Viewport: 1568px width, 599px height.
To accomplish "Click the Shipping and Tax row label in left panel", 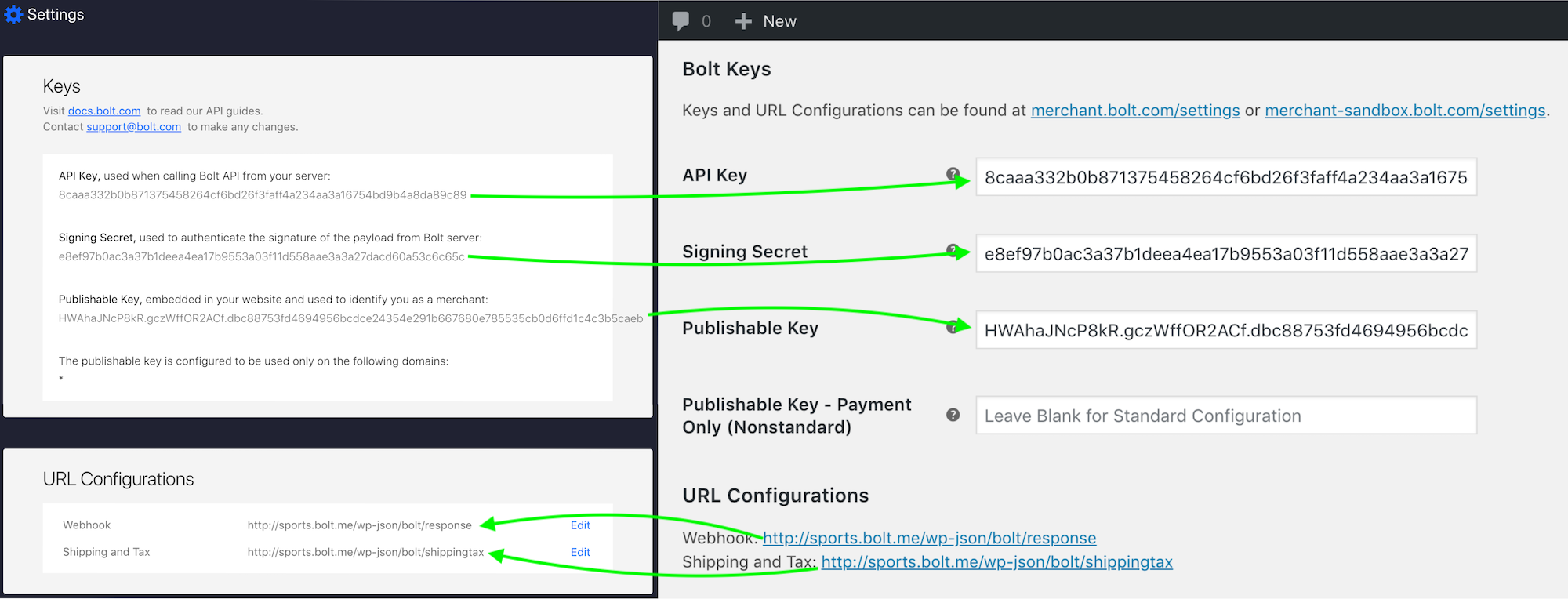I will tap(106, 552).
